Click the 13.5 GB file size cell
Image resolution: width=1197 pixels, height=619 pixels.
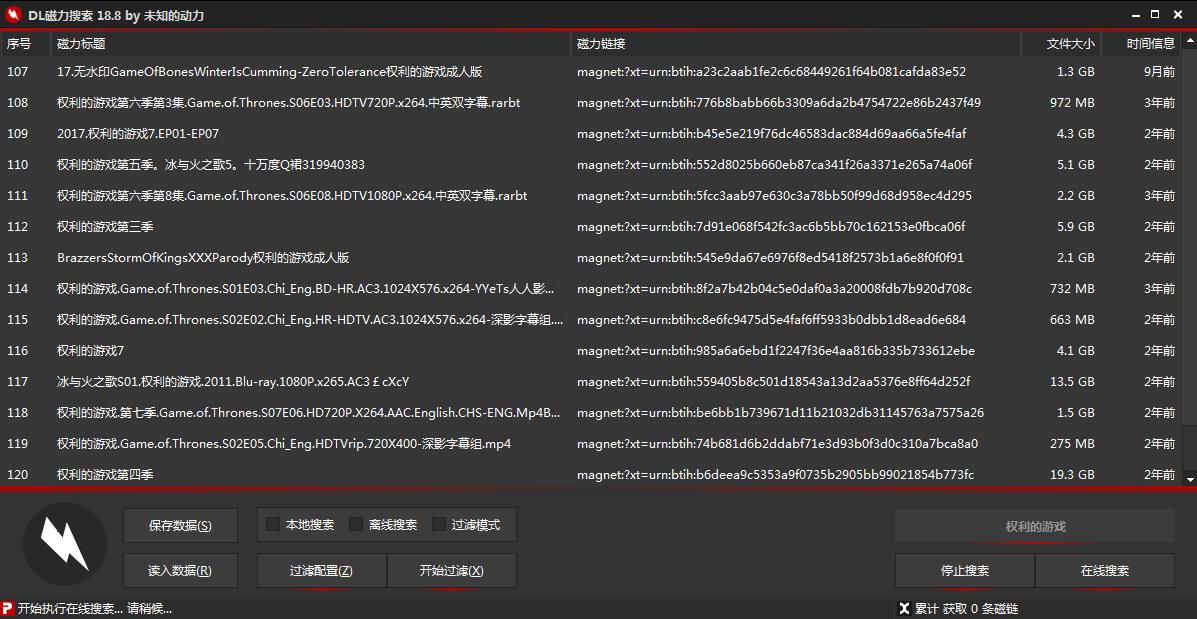[1073, 382]
